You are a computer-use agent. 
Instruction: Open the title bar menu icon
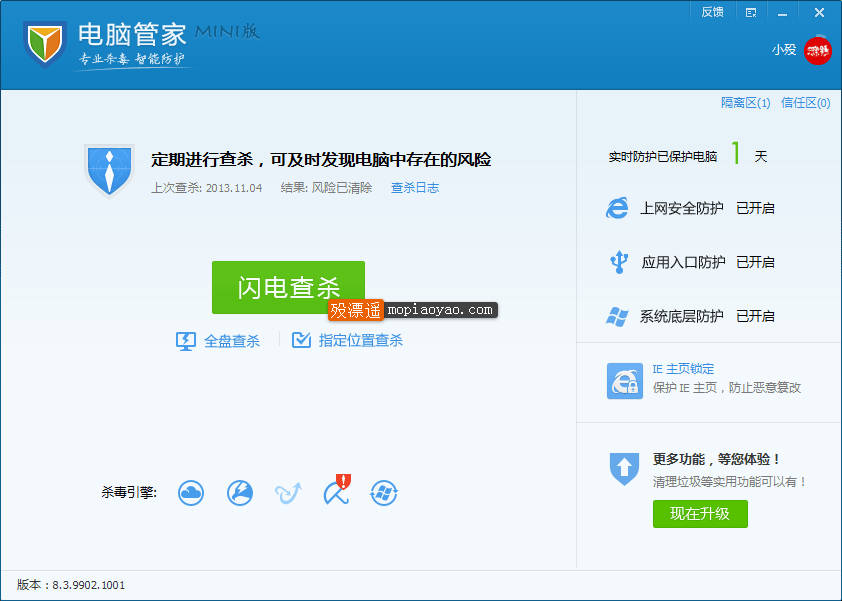751,12
